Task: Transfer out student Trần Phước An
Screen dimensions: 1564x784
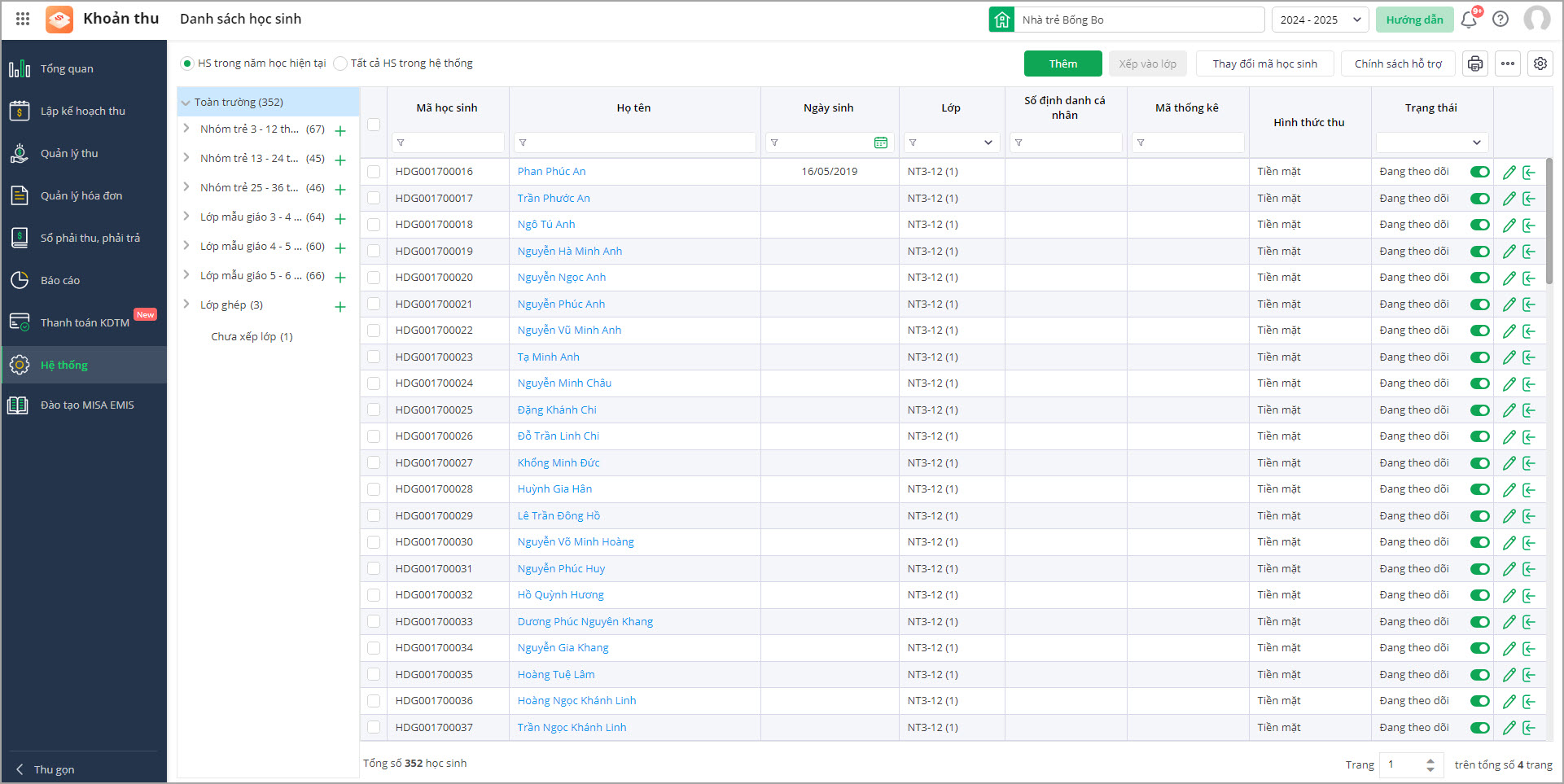Action: click(1529, 199)
